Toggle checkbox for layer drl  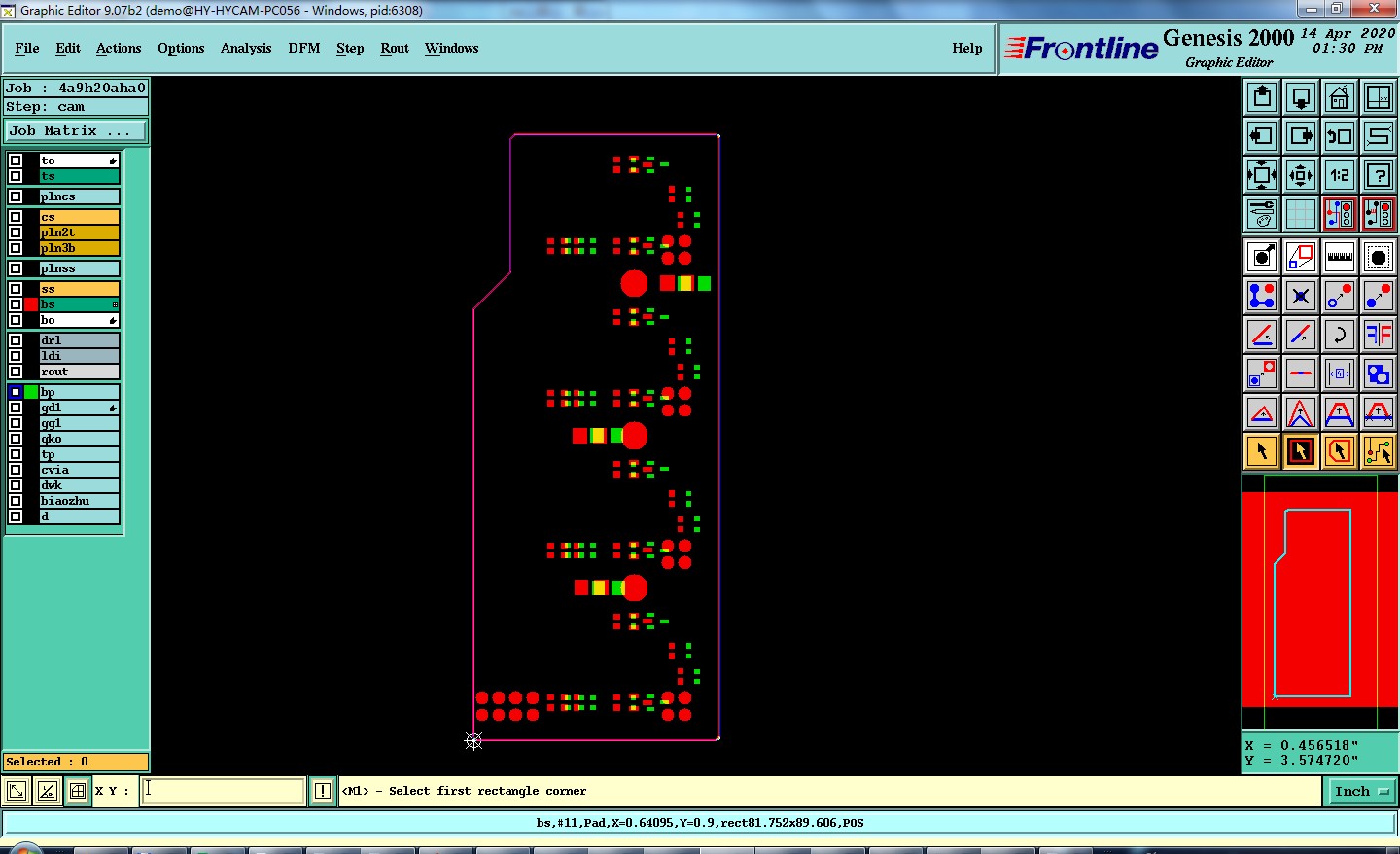pos(16,340)
